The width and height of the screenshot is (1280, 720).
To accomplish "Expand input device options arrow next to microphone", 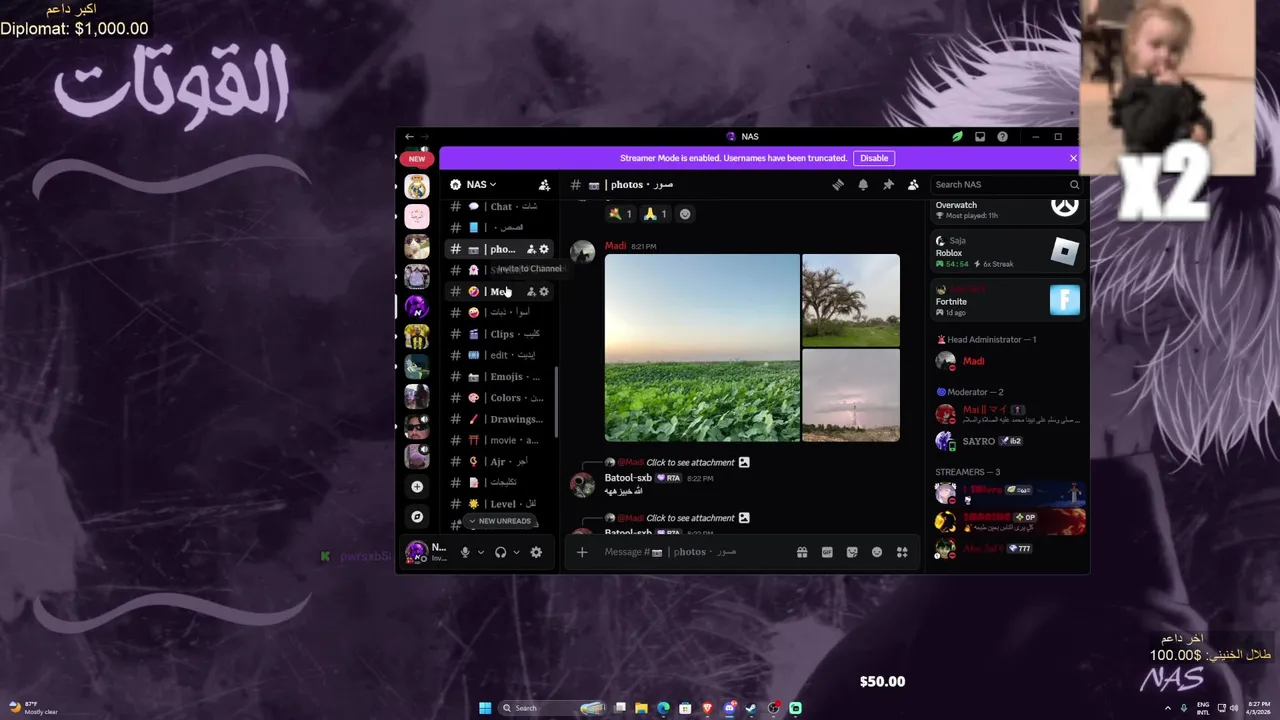I will (481, 552).
